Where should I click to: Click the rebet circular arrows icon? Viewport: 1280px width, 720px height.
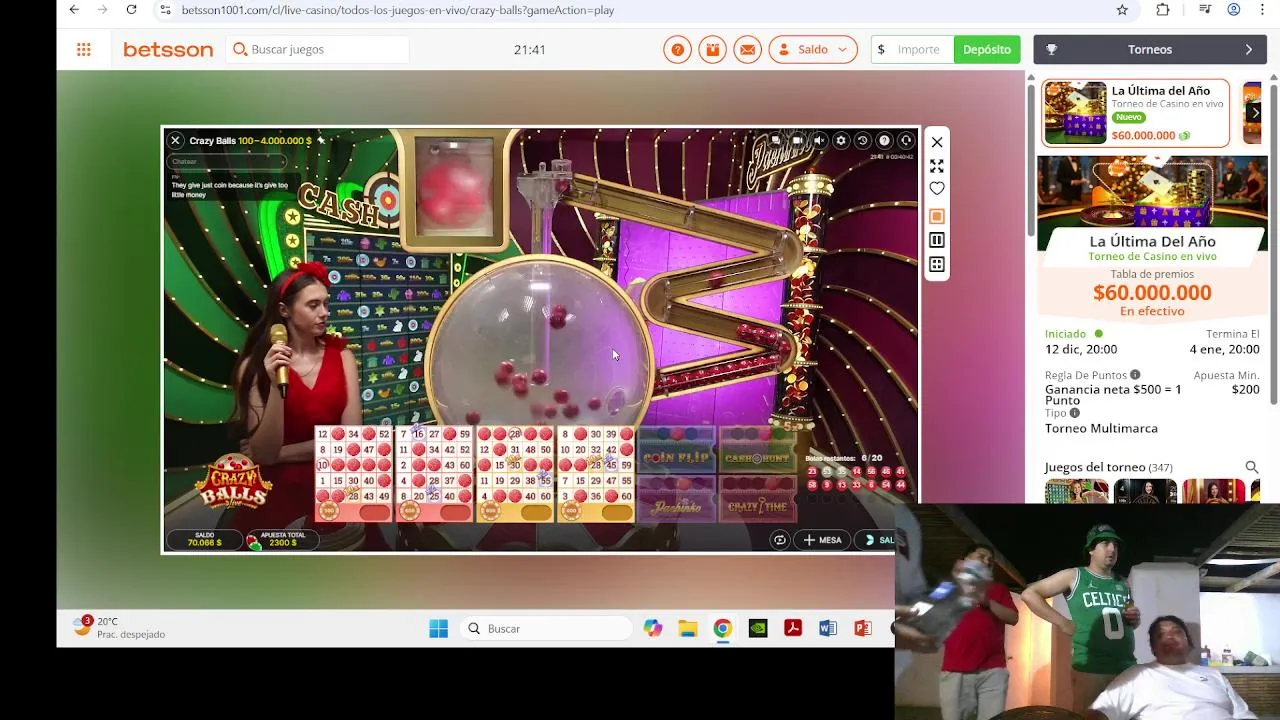780,540
